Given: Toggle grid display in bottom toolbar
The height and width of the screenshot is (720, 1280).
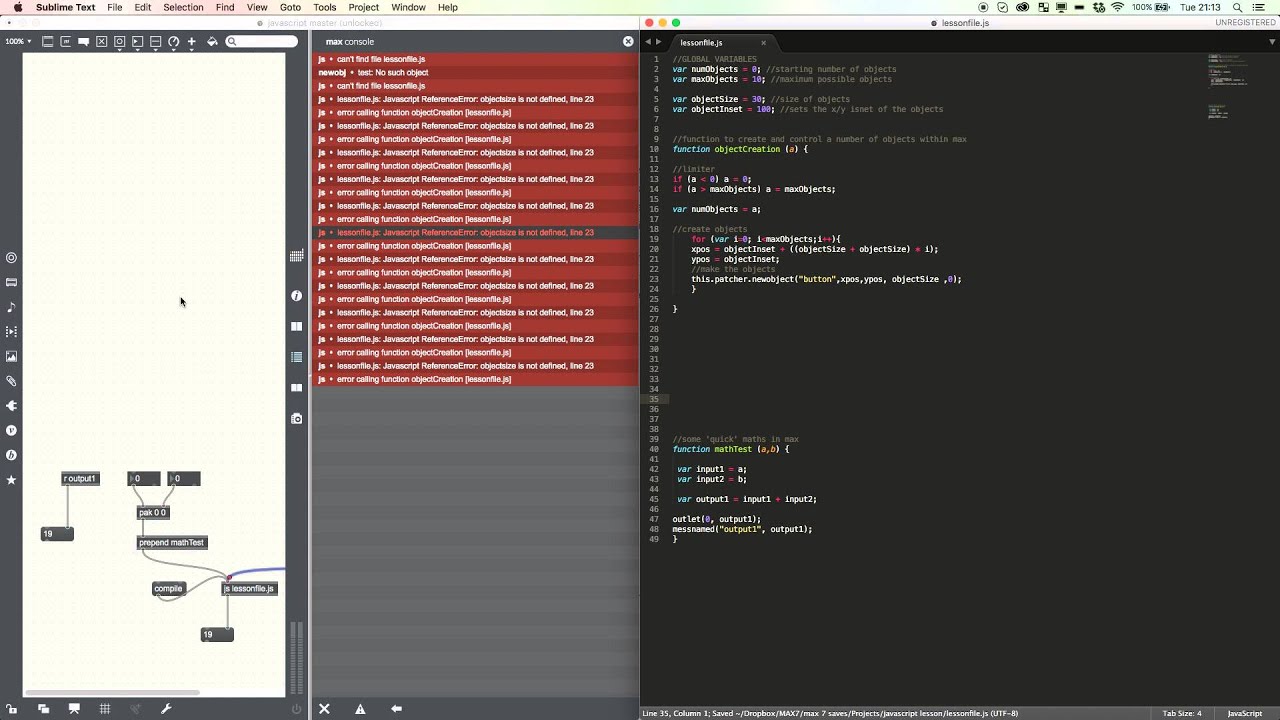Looking at the screenshot, I should [104, 709].
